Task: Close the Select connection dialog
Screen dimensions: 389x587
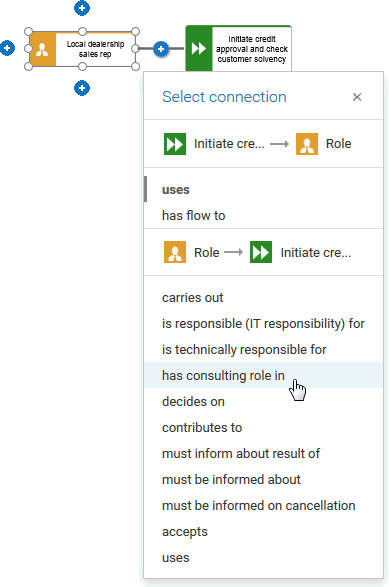Action: pyautogui.click(x=357, y=97)
